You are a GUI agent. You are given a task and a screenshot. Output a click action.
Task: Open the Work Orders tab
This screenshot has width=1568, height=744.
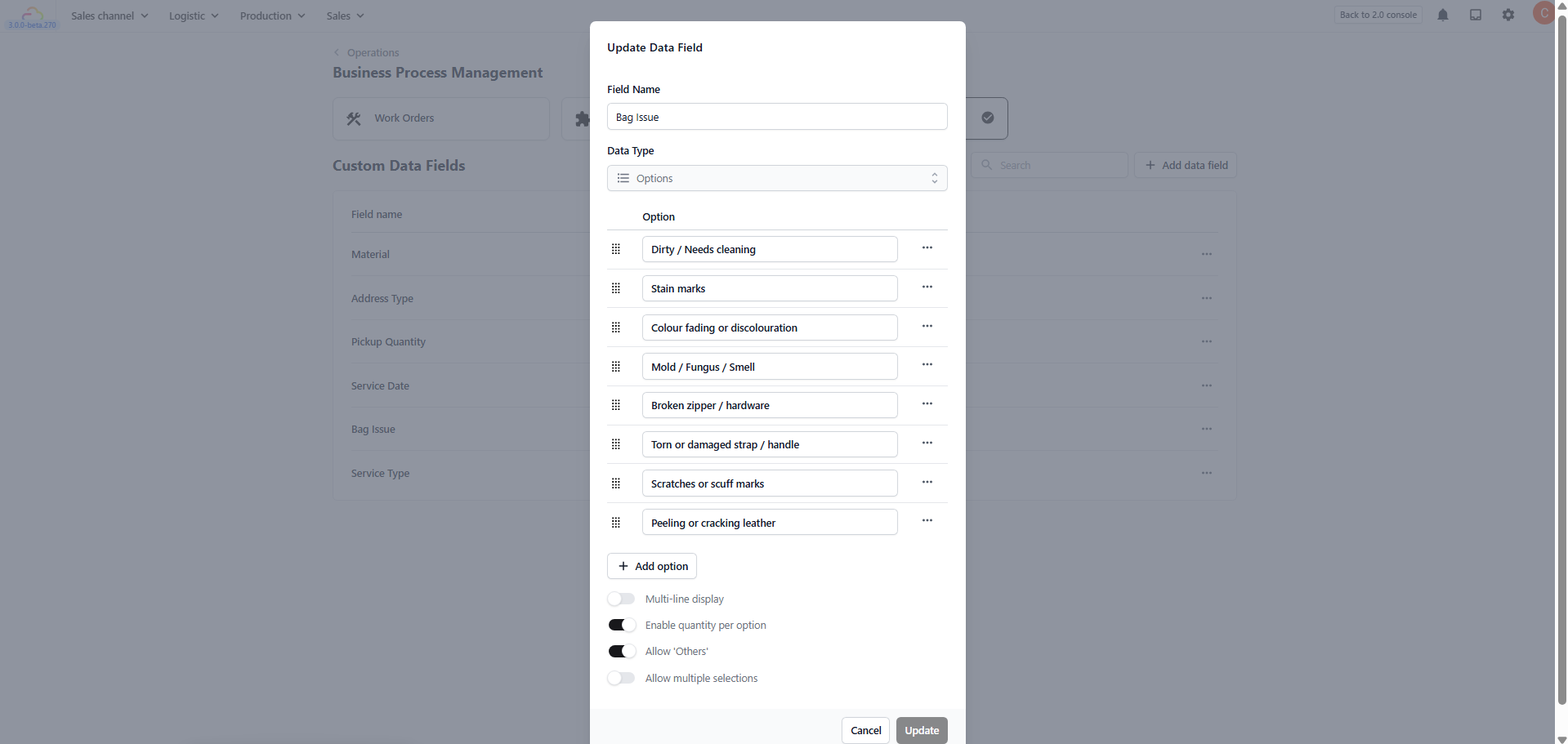pyautogui.click(x=441, y=118)
